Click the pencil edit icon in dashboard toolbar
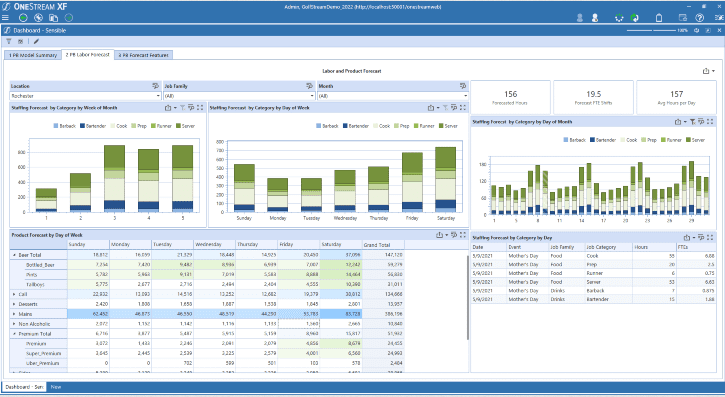 (36, 41)
